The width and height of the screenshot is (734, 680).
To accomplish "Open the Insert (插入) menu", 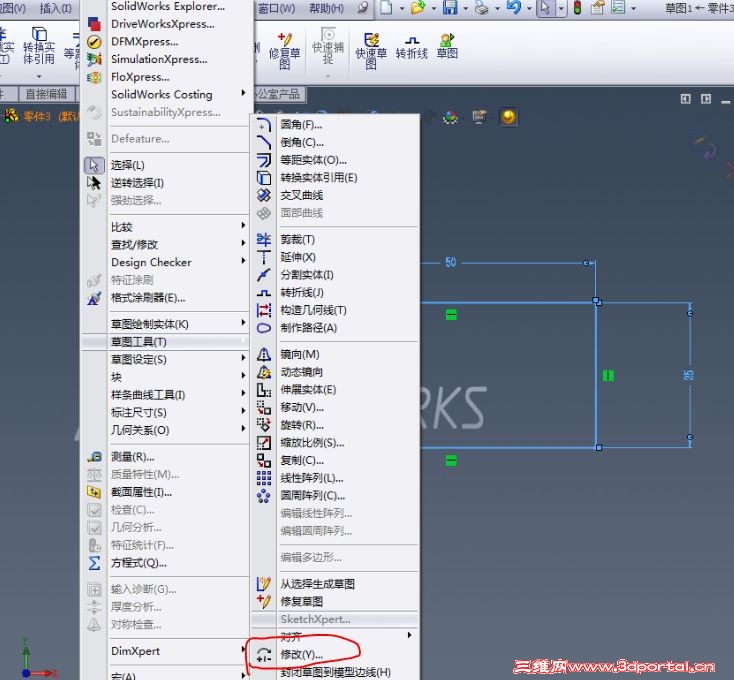I will pos(56,8).
